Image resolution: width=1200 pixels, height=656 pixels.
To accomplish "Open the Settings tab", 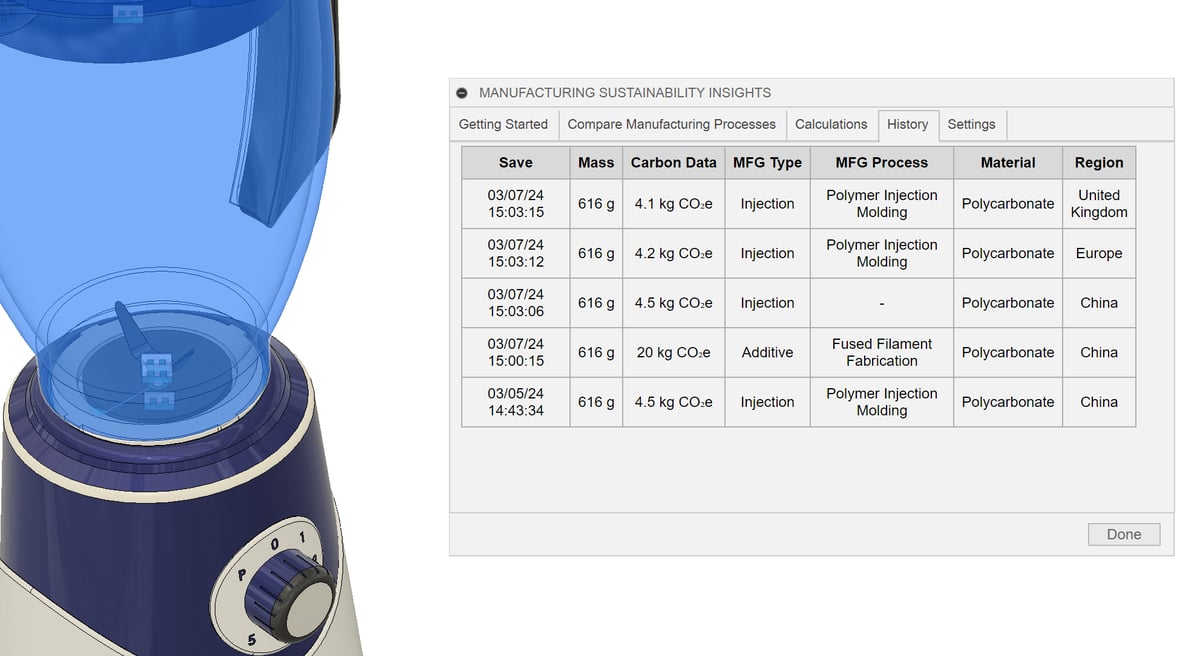I will tap(971, 125).
